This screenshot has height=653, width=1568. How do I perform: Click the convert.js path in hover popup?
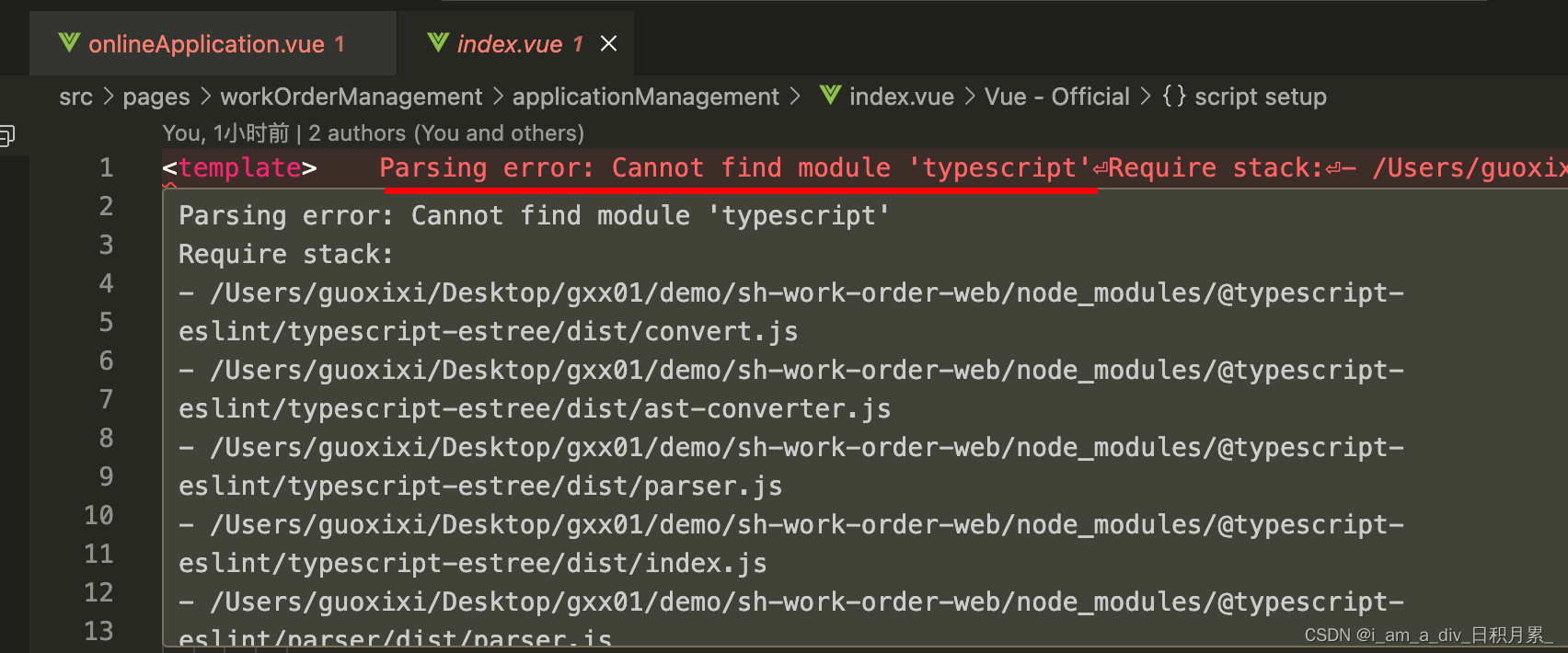[x=791, y=312]
